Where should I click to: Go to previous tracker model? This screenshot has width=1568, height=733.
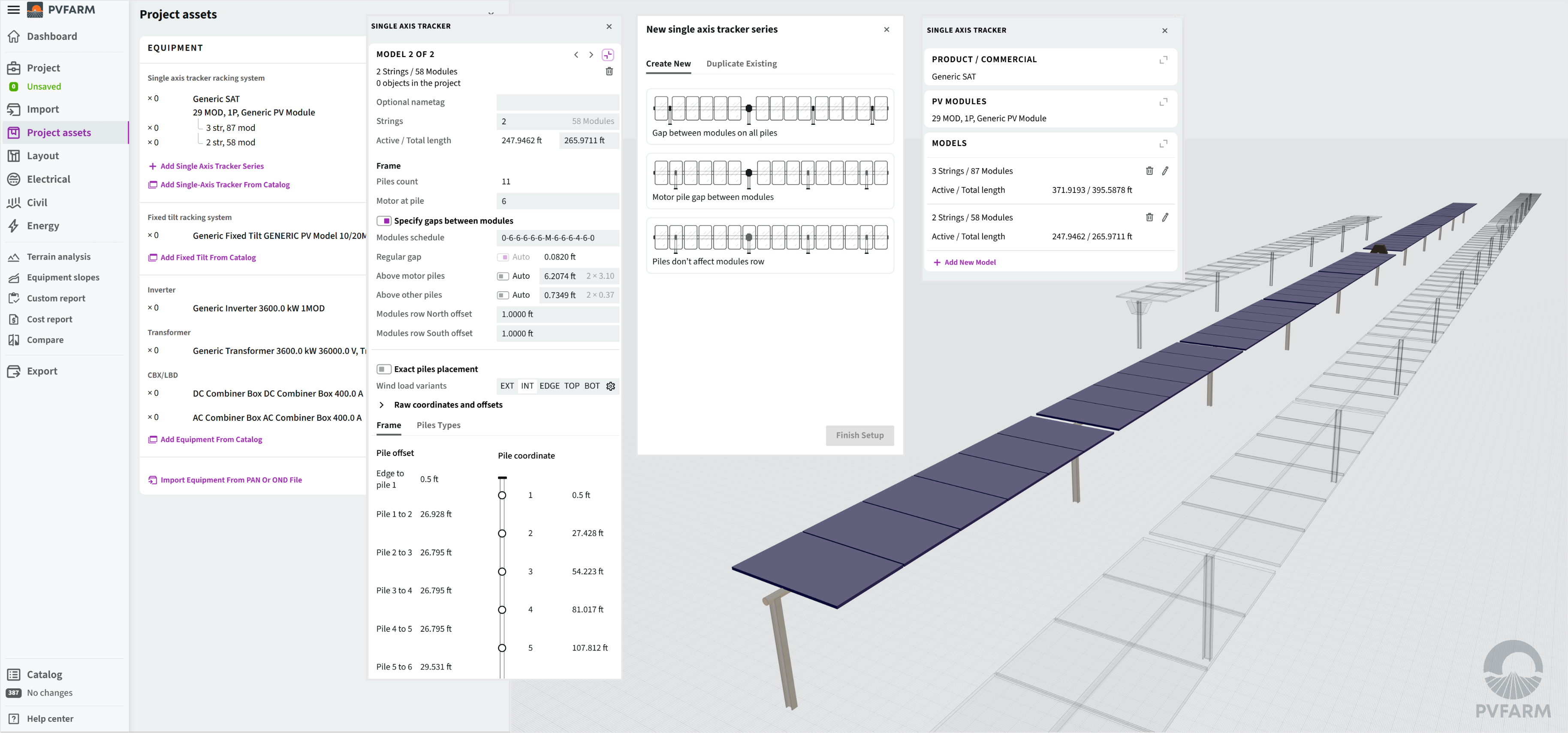576,55
